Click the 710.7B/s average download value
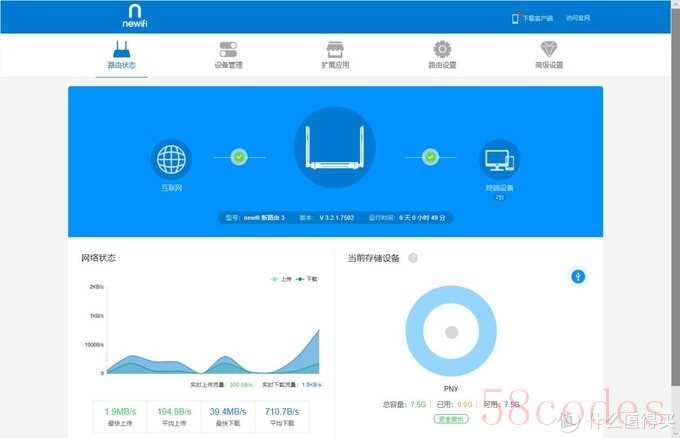This screenshot has width=680, height=438. click(282, 412)
